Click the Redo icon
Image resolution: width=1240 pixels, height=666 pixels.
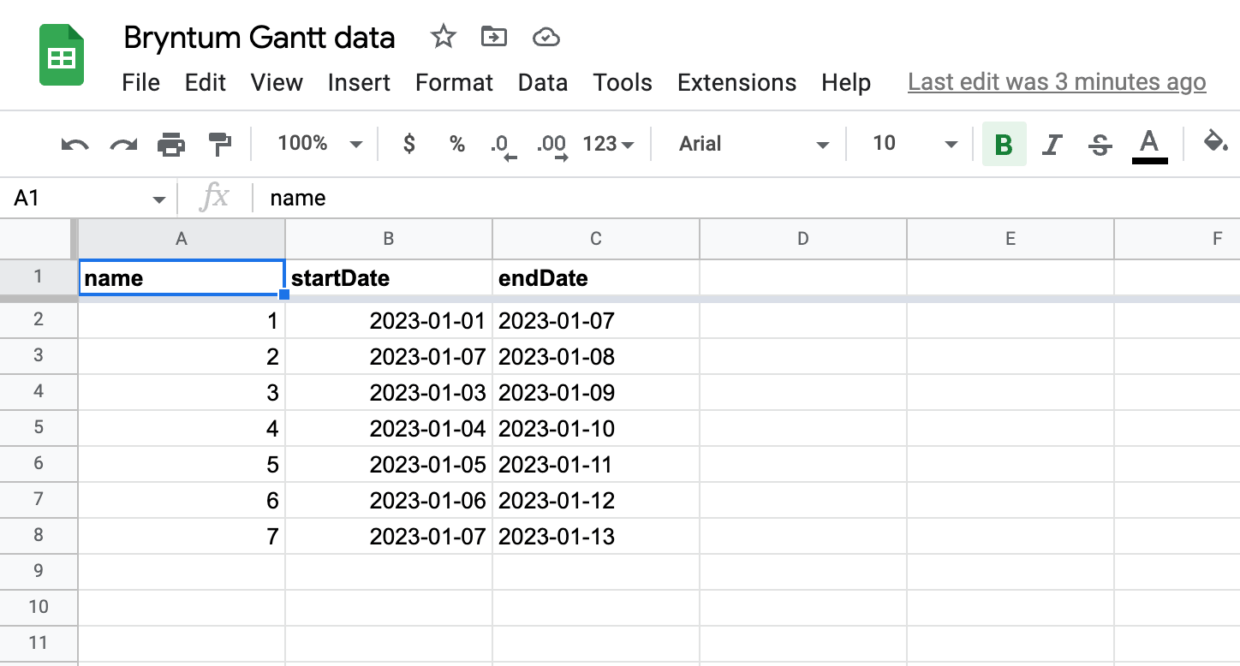[124, 143]
